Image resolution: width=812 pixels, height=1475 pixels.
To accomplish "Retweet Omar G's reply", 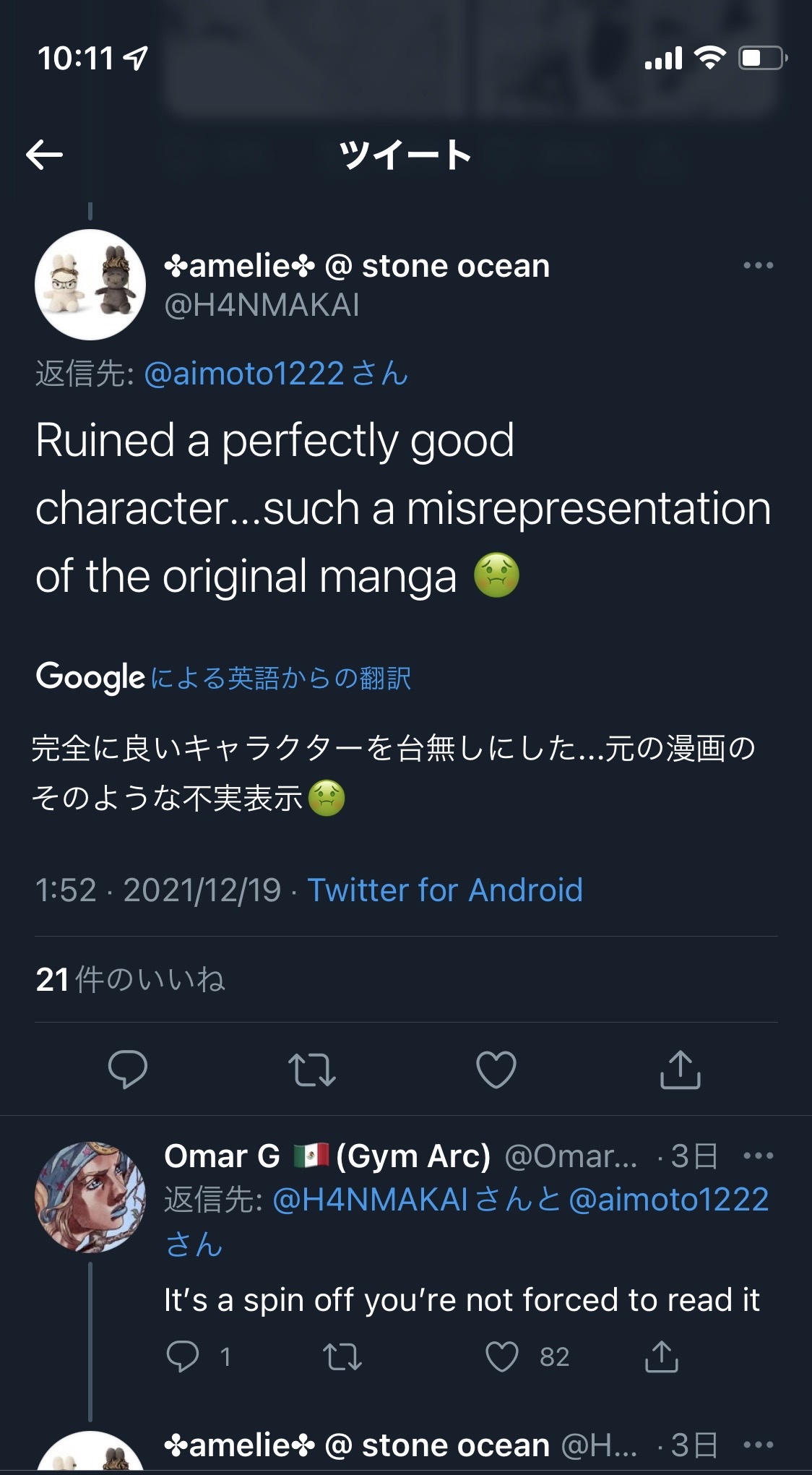I will (342, 1356).
